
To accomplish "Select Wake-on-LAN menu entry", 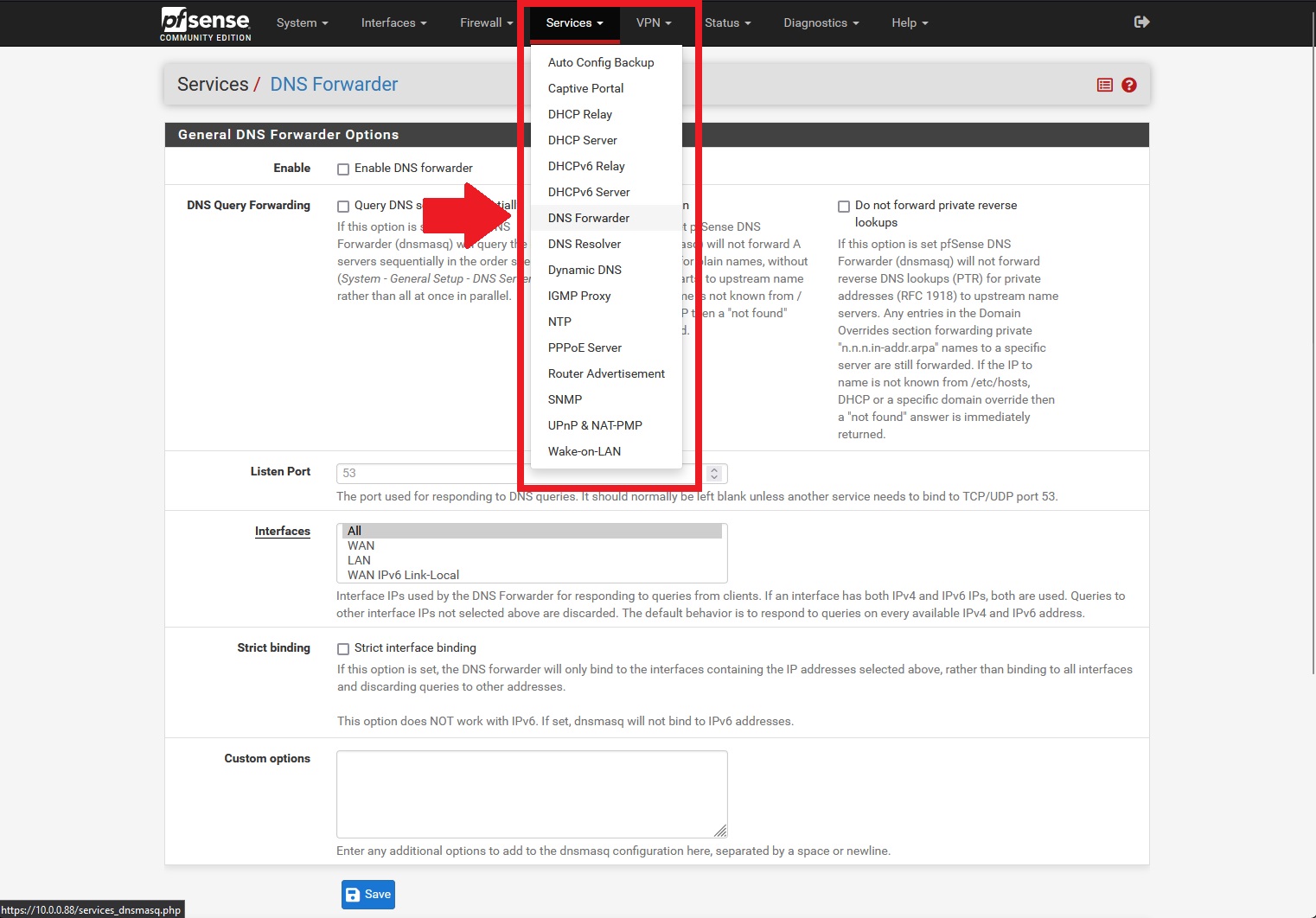I will click(x=606, y=451).
